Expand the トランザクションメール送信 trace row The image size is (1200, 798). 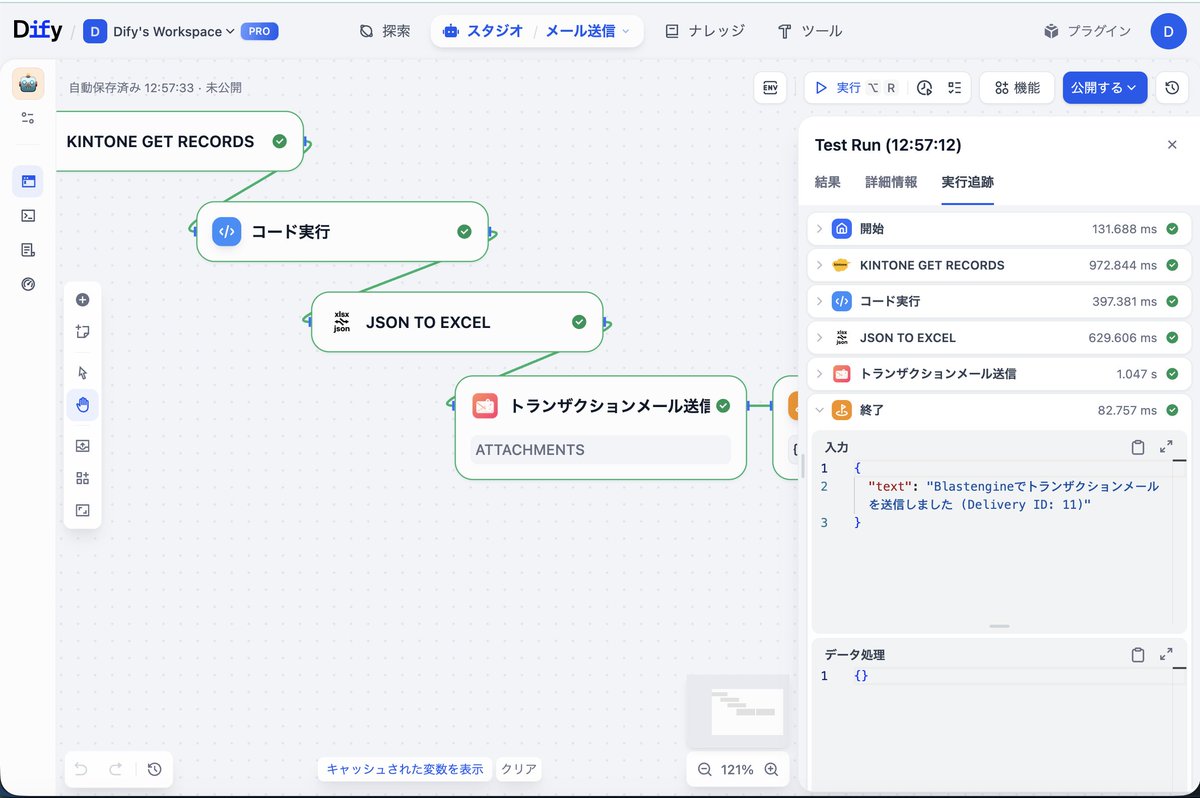point(998,373)
